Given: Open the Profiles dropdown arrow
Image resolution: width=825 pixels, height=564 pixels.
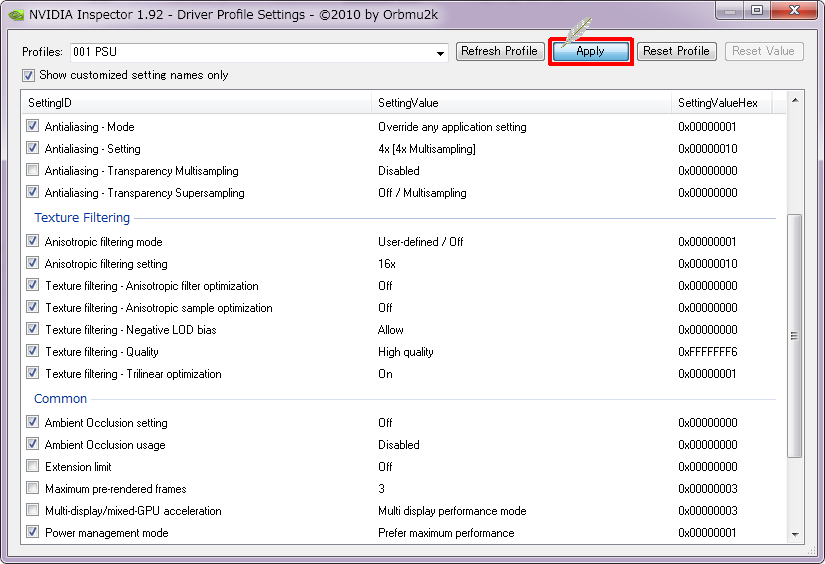Looking at the screenshot, I should click(440, 53).
